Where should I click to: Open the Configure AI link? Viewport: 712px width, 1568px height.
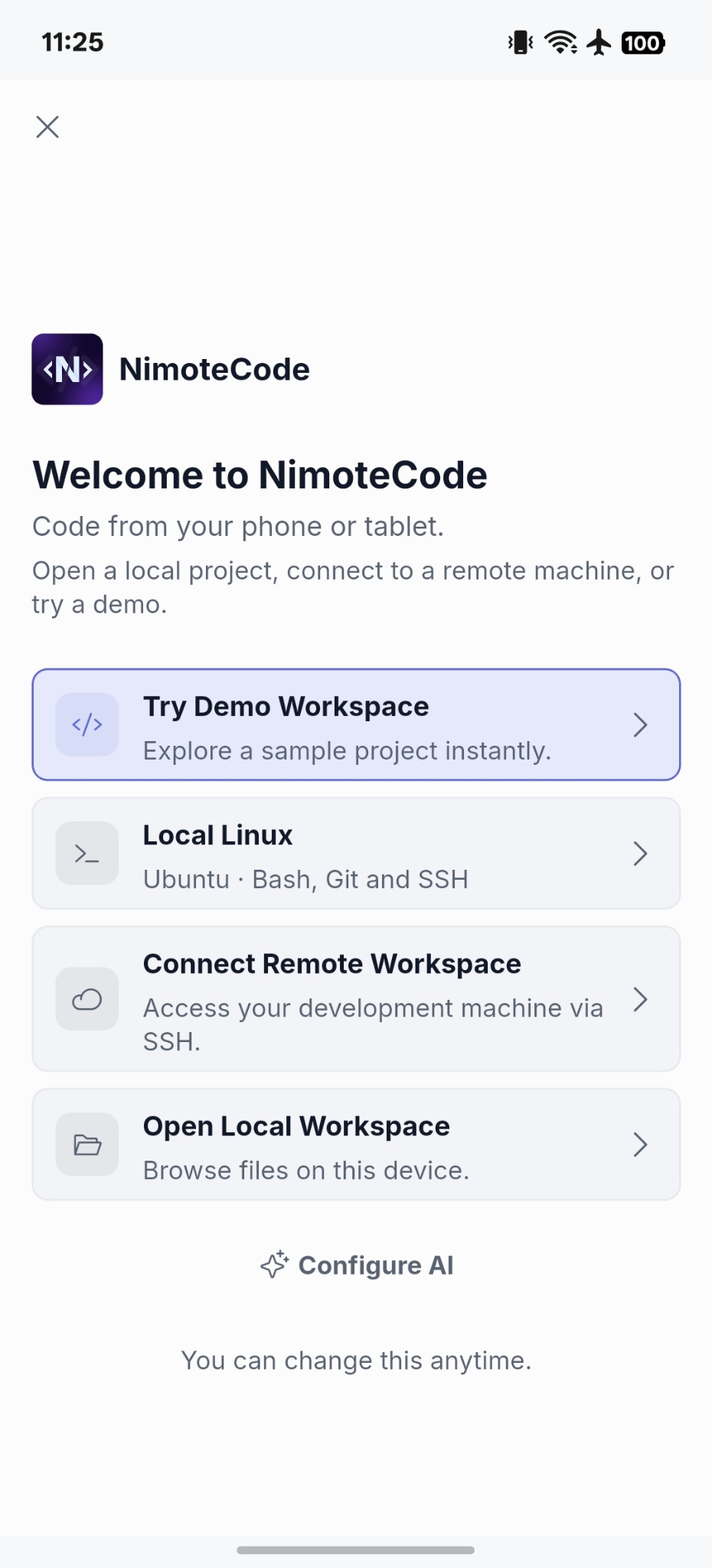click(357, 1266)
